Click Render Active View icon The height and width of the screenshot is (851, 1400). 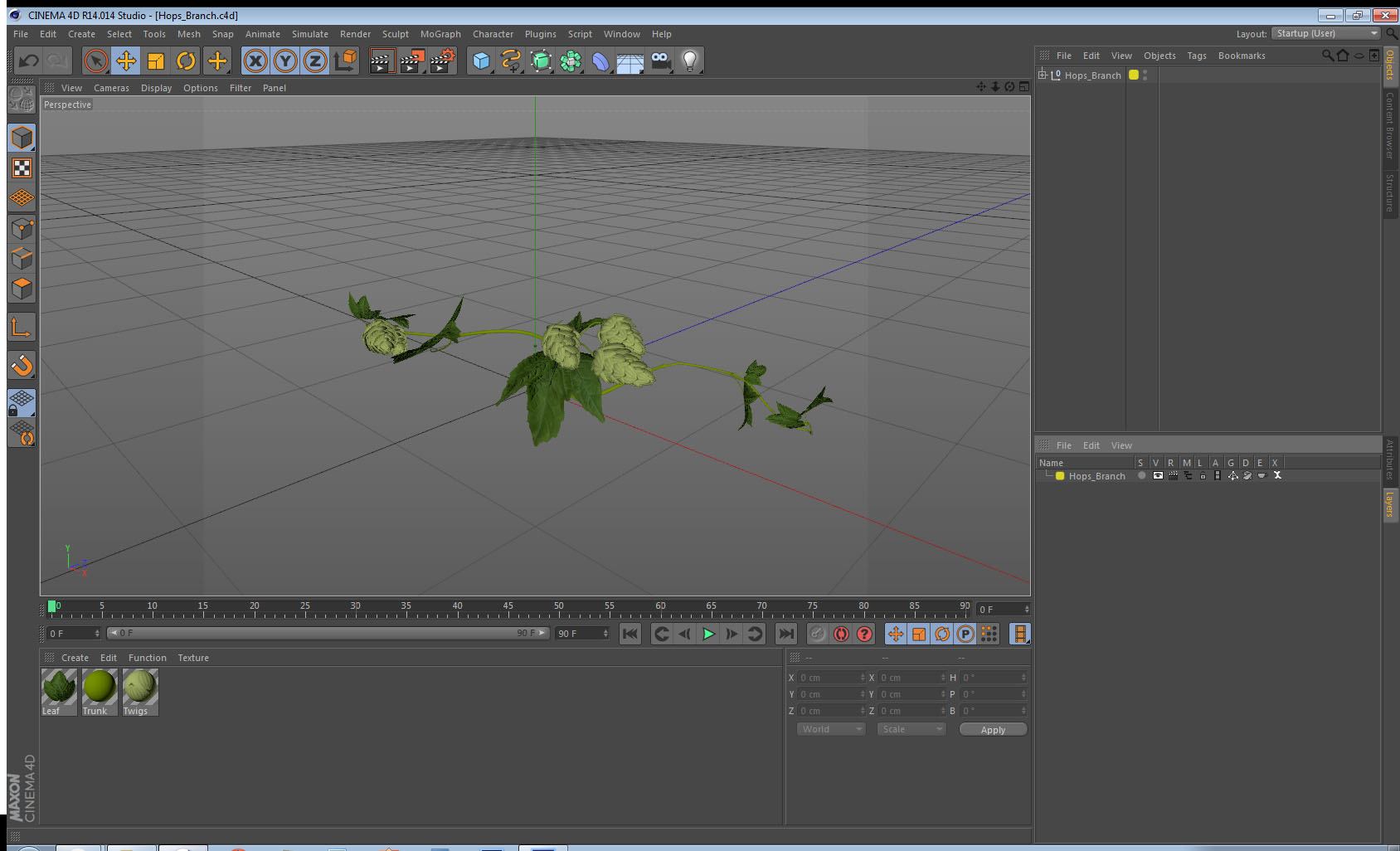pos(382,61)
